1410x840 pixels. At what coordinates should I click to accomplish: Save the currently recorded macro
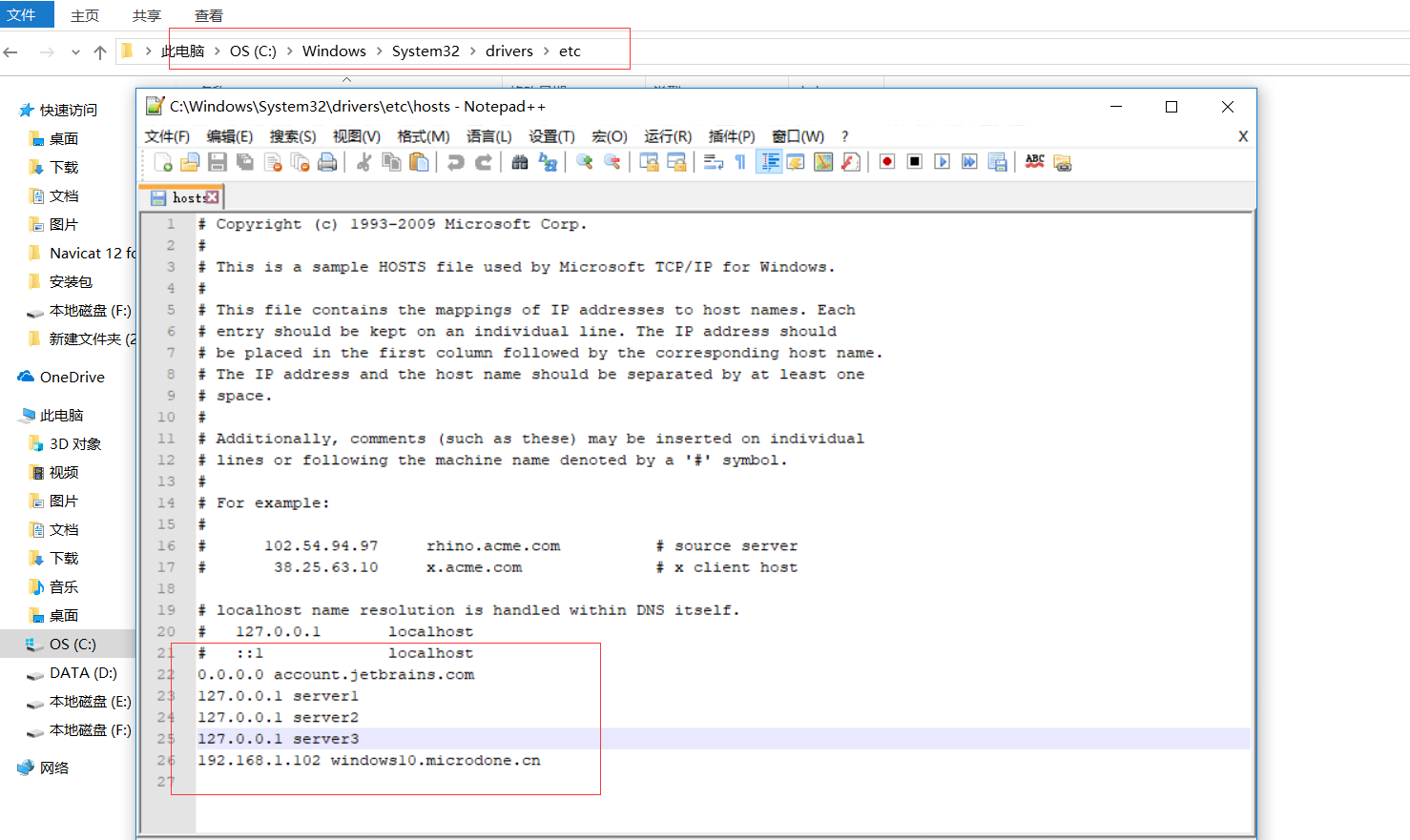tap(997, 162)
